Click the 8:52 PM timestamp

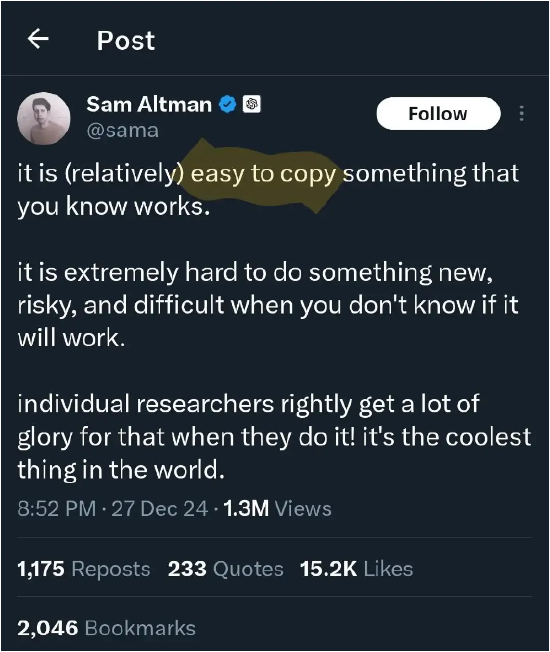57,509
